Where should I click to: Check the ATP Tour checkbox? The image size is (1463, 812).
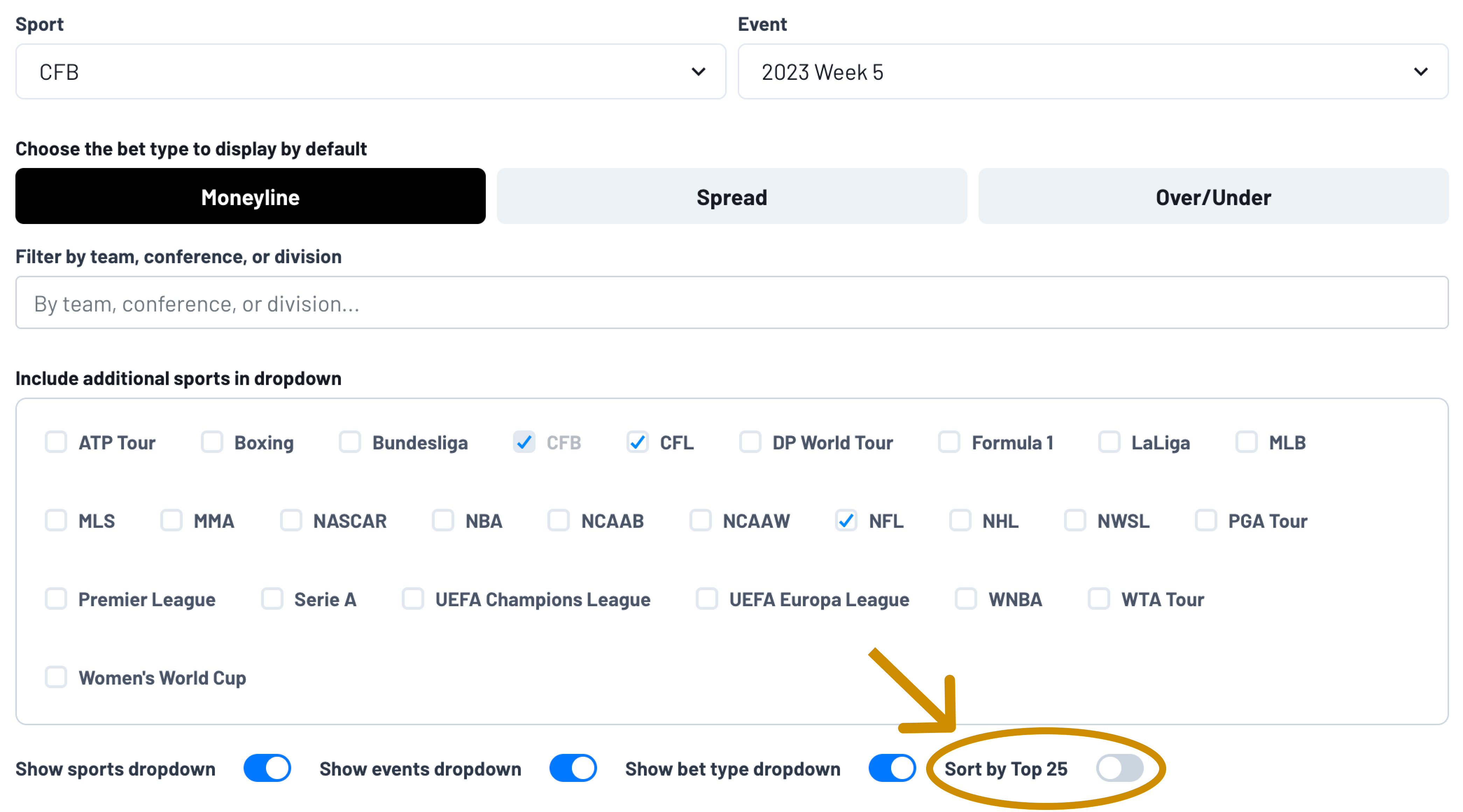click(x=56, y=442)
